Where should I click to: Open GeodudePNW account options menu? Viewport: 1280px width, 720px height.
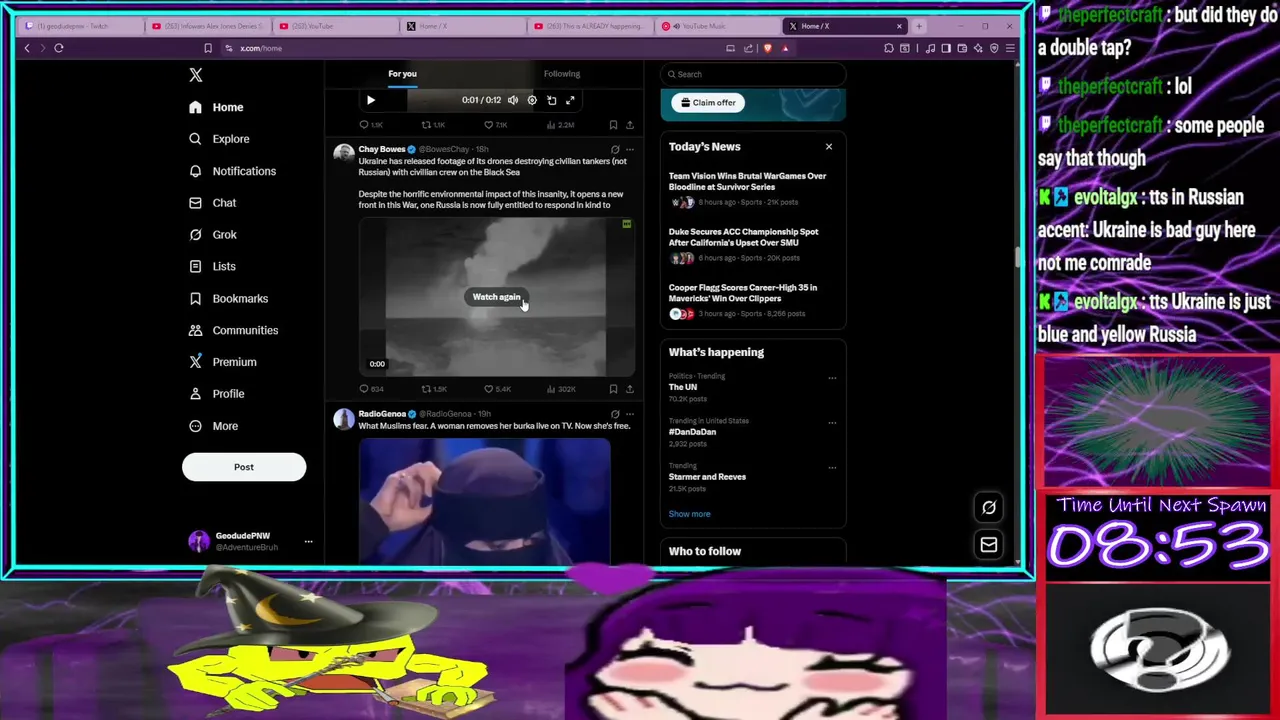click(308, 541)
